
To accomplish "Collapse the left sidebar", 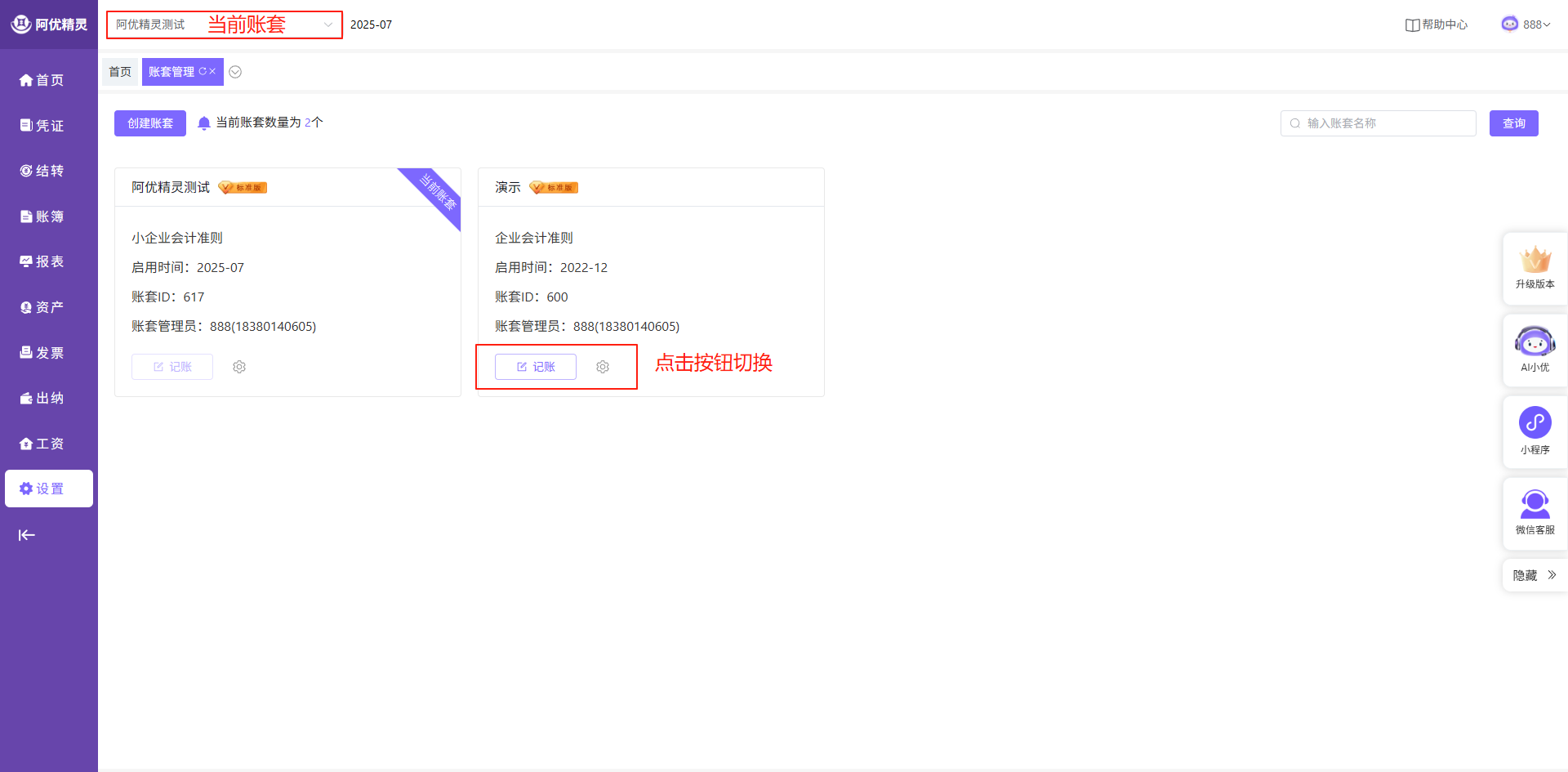I will point(27,535).
